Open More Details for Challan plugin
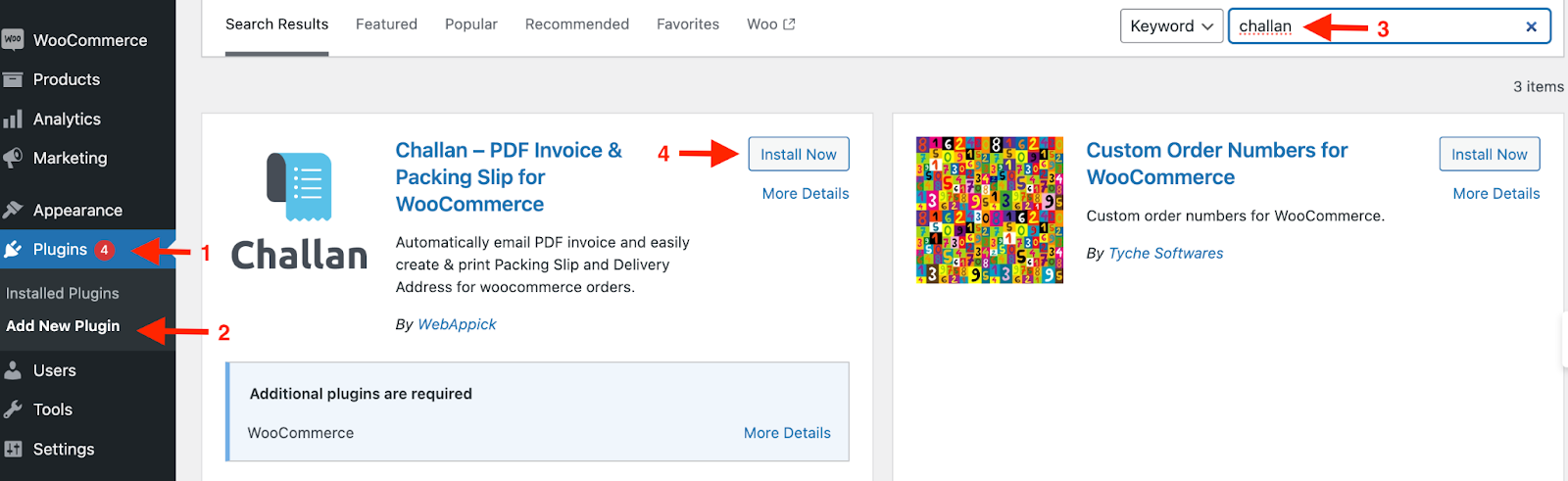 806,194
